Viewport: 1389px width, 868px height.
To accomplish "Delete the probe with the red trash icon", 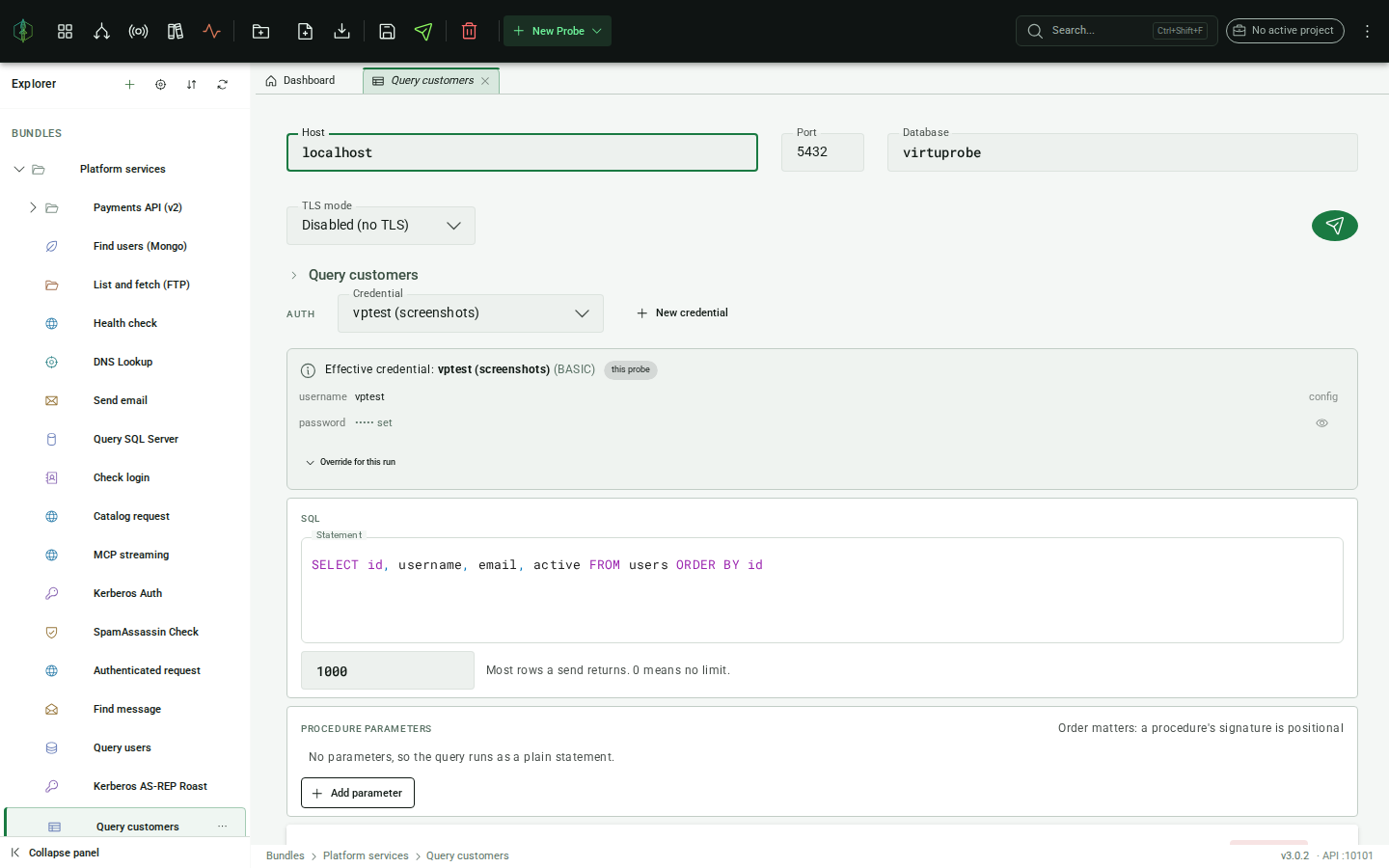I will click(x=470, y=31).
